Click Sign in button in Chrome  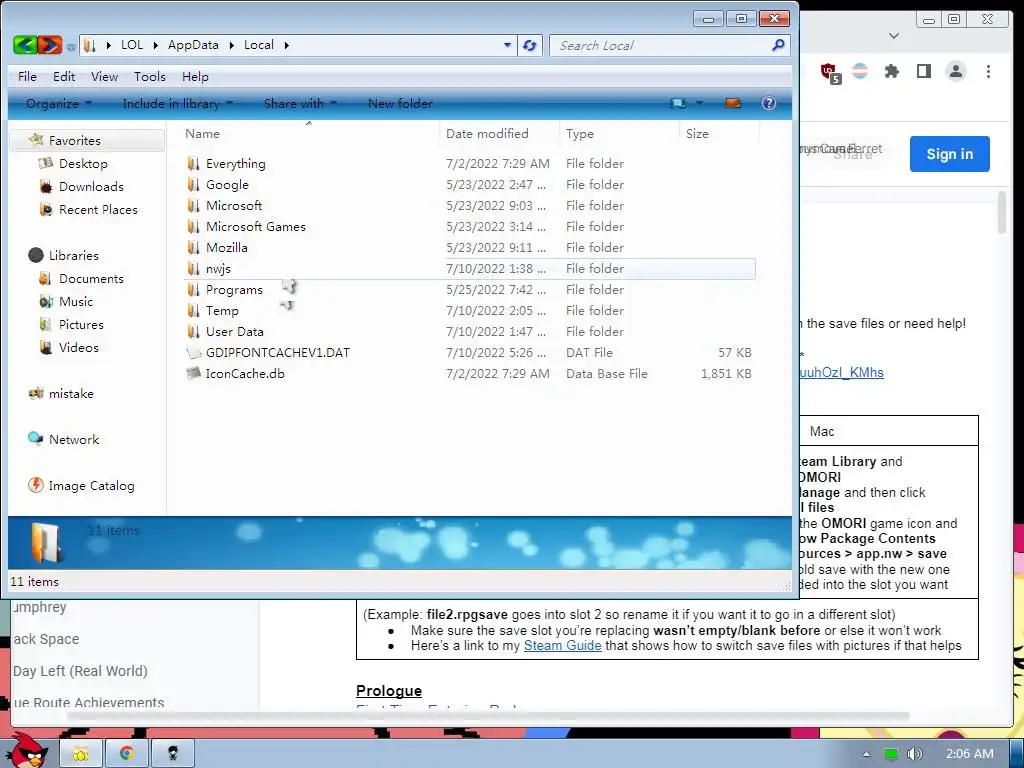(x=950, y=154)
